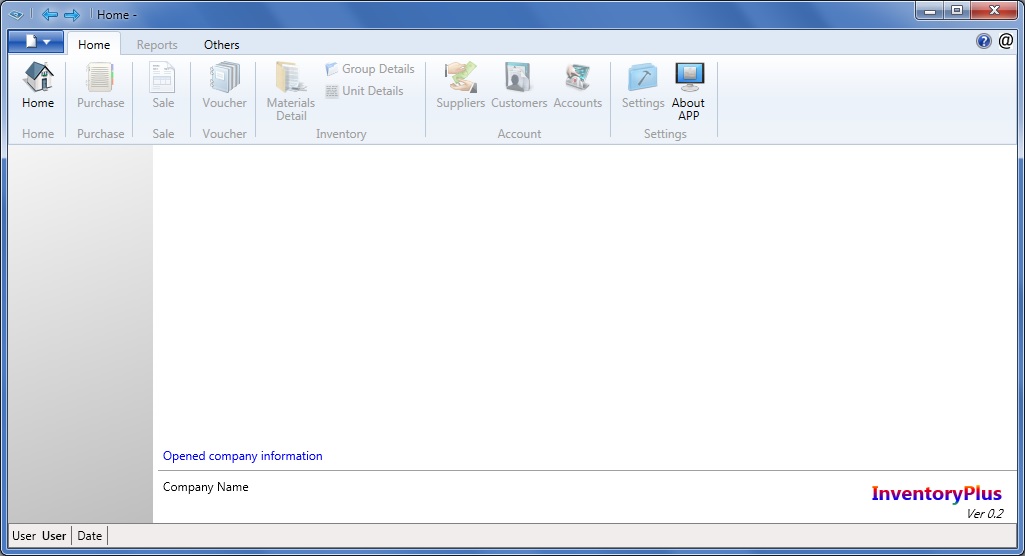
Task: Click the Date entry in status bar
Action: coord(90,536)
